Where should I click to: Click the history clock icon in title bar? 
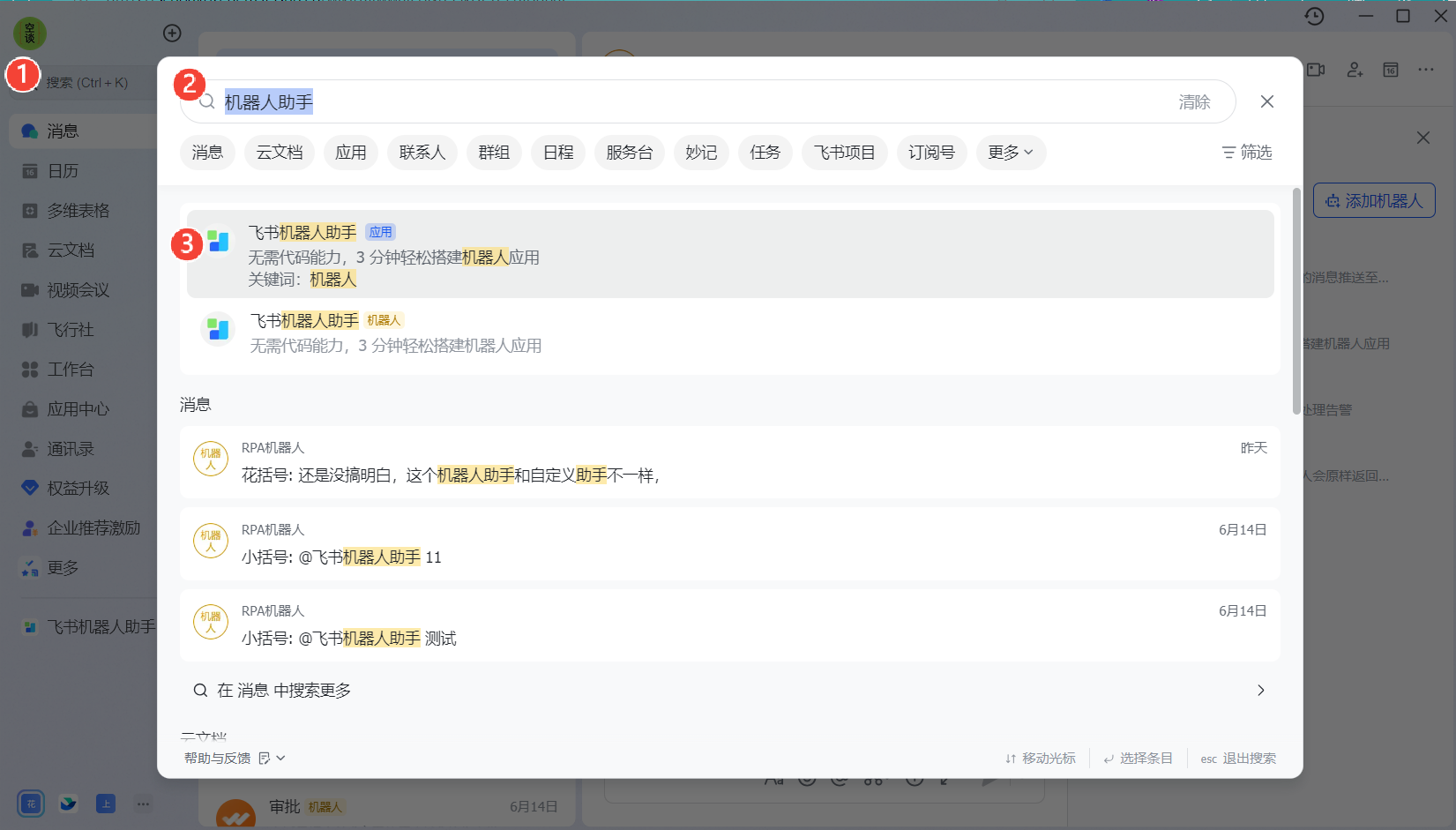click(1314, 16)
